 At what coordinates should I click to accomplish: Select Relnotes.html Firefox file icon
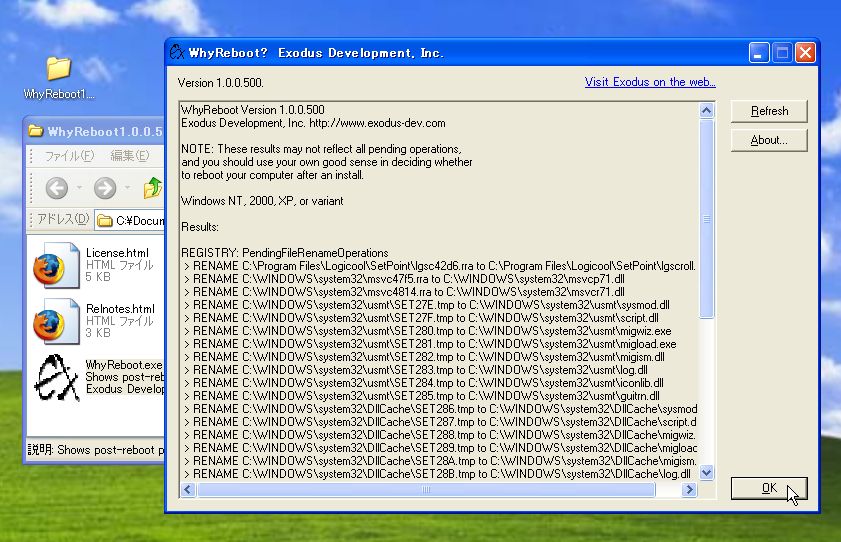click(56, 322)
